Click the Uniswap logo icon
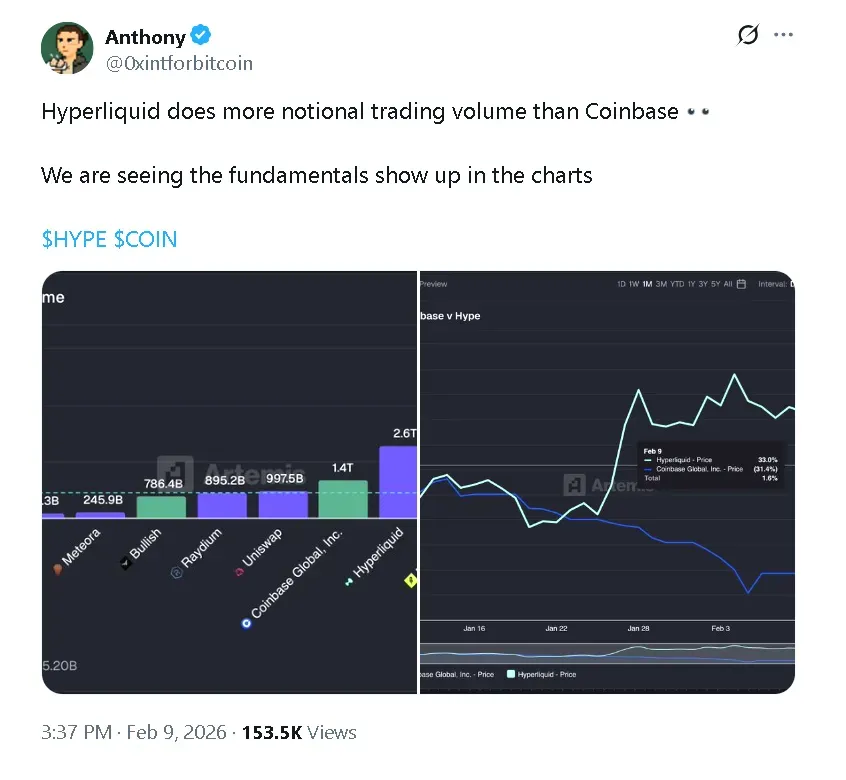846x780 pixels. click(x=239, y=572)
